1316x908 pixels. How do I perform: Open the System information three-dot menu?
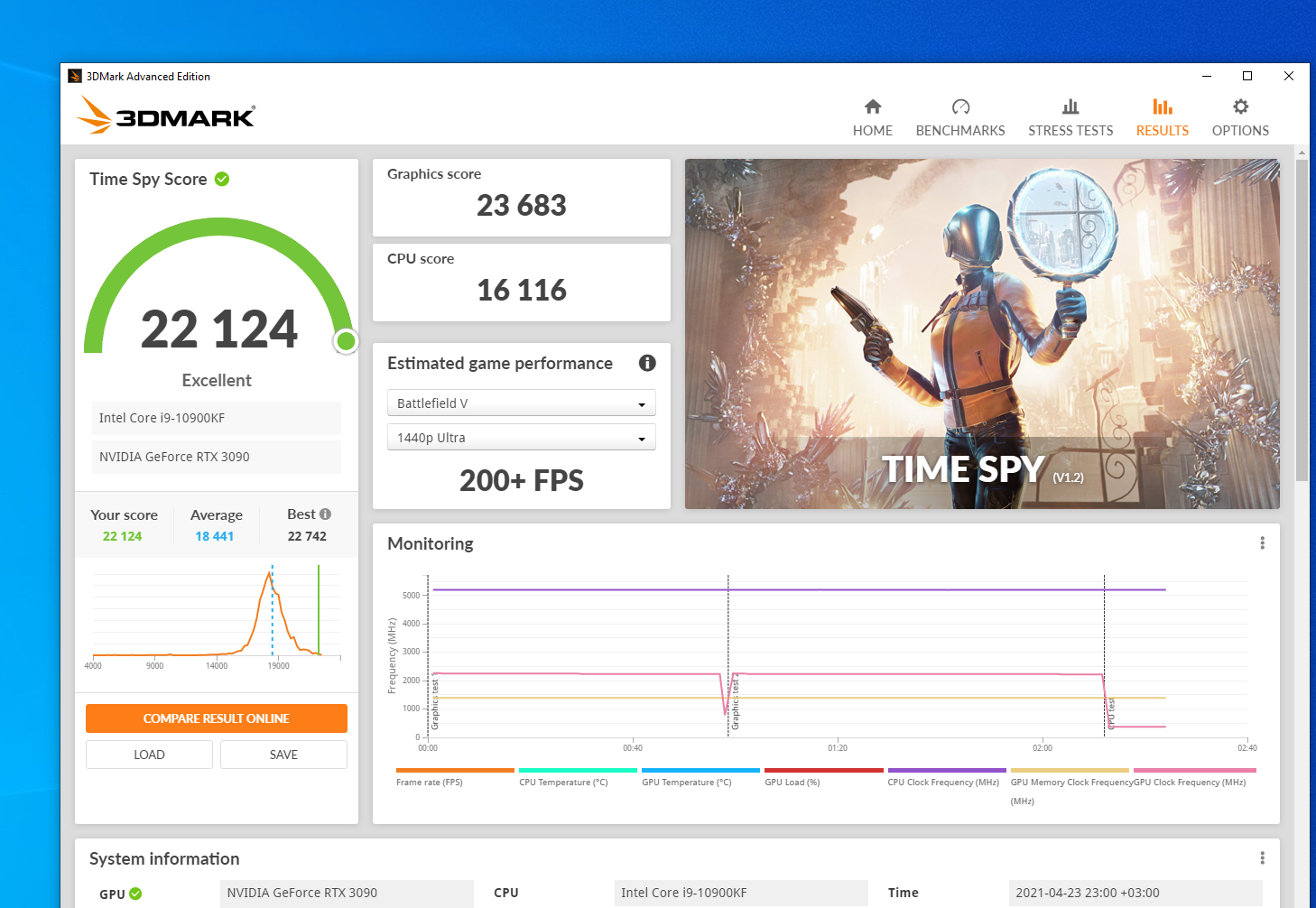click(1262, 857)
